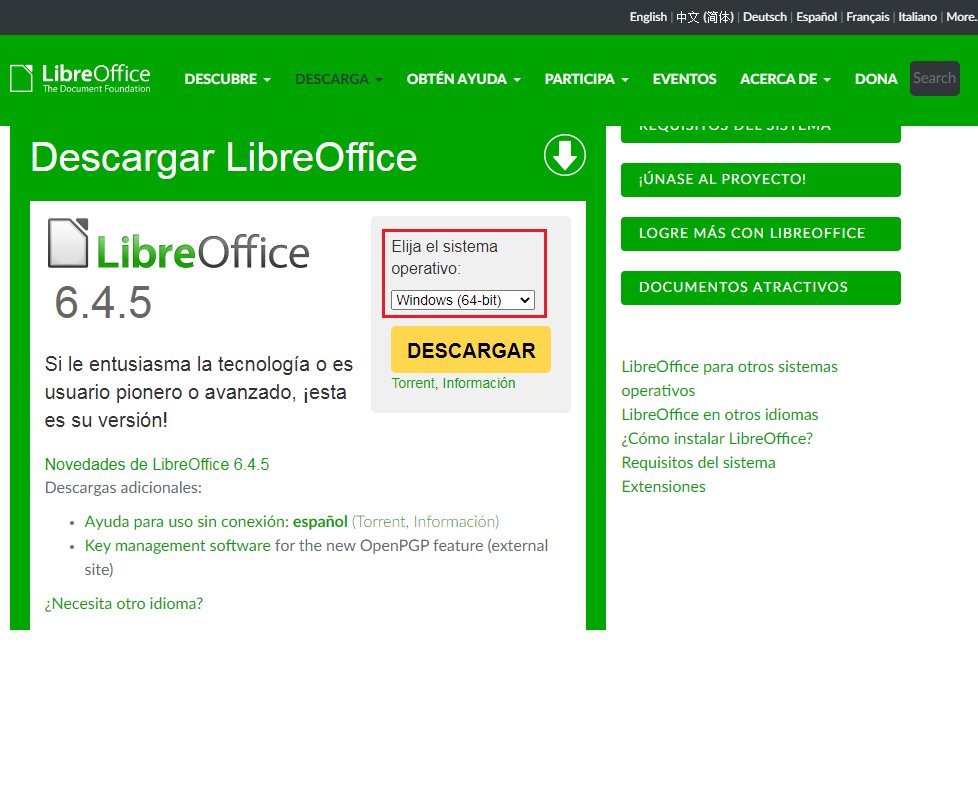Switch language to Français
Image resolution: width=978 pixels, height=800 pixels.
click(x=868, y=17)
